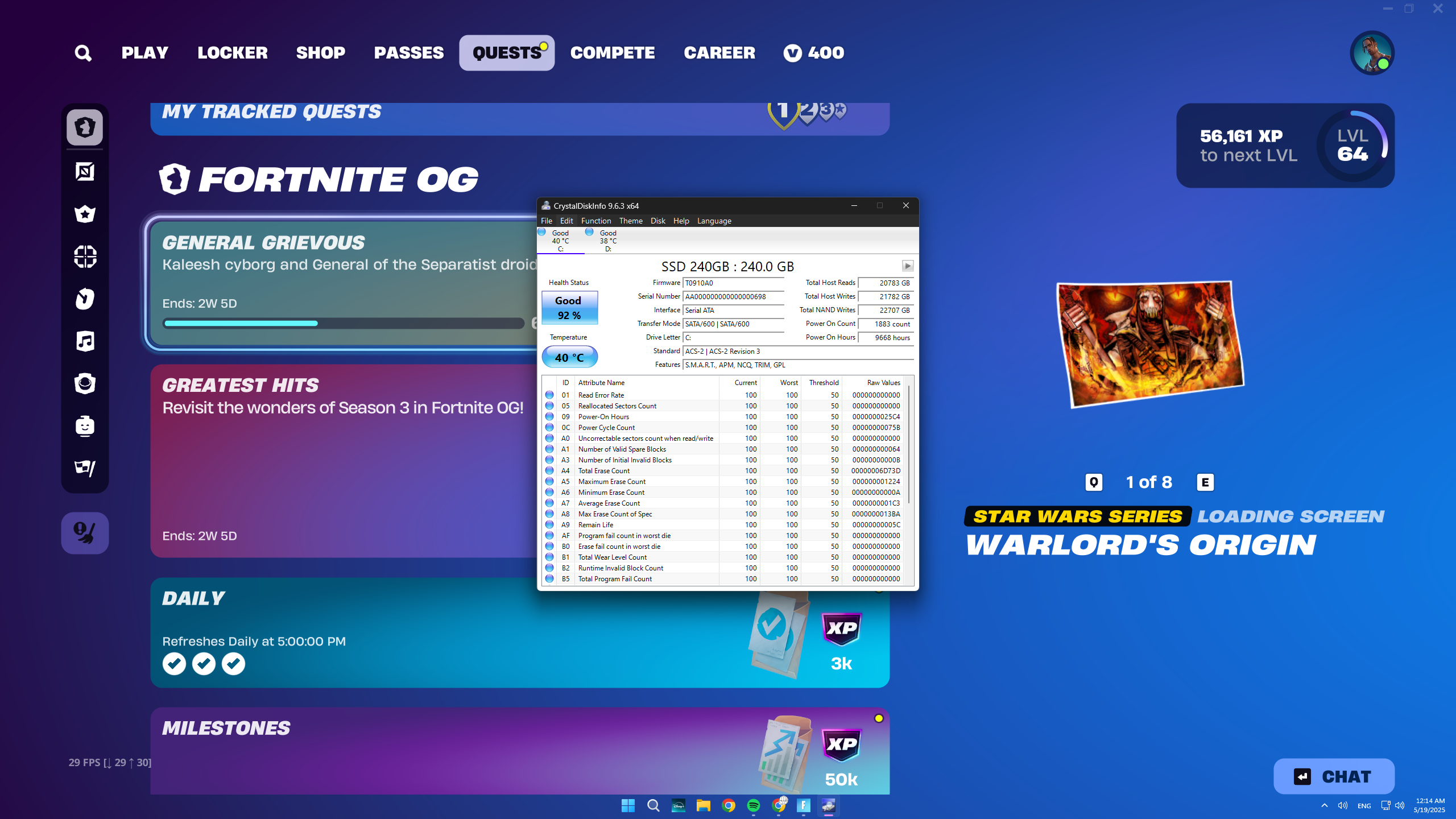Click the CrystalDiskInfo taskbar icon
The width and height of the screenshot is (1456, 819).
coord(828,805)
